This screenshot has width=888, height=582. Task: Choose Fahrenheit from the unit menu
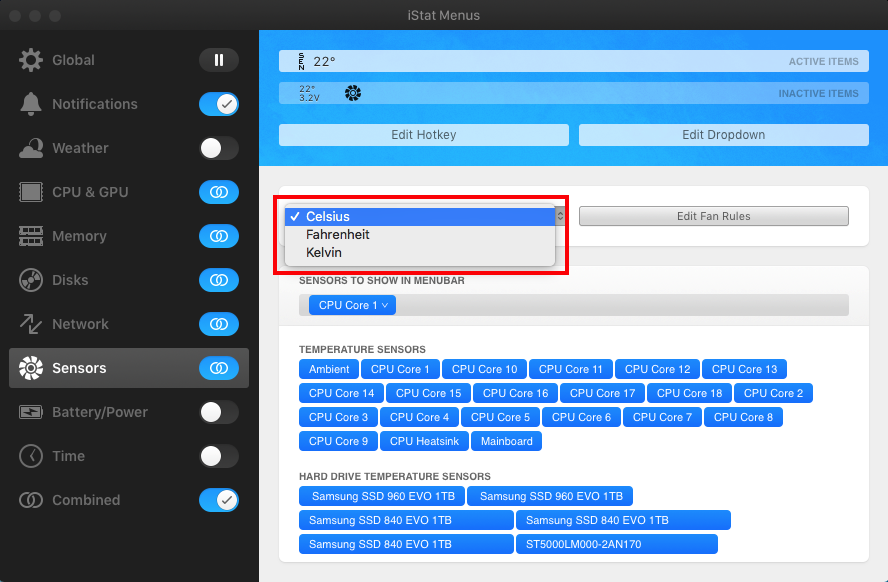click(x=420, y=234)
